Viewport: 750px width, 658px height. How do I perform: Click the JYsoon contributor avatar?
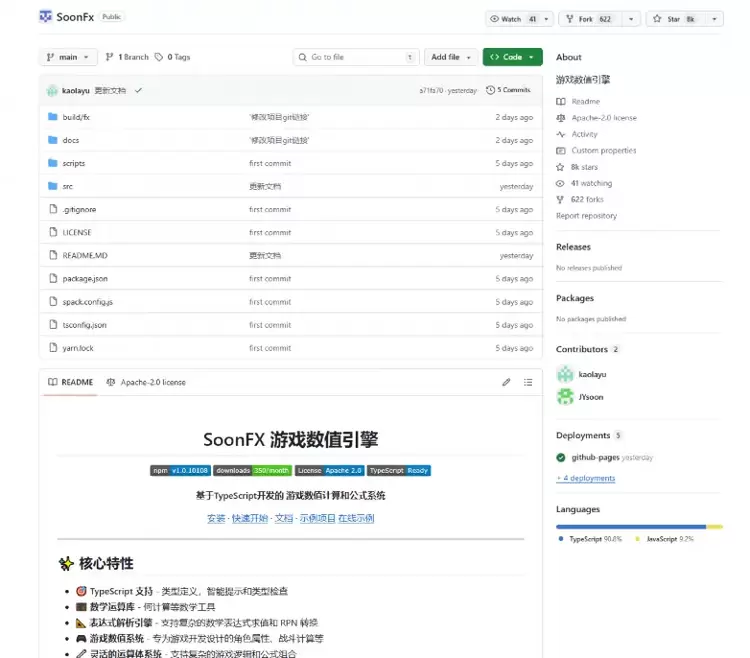click(564, 397)
